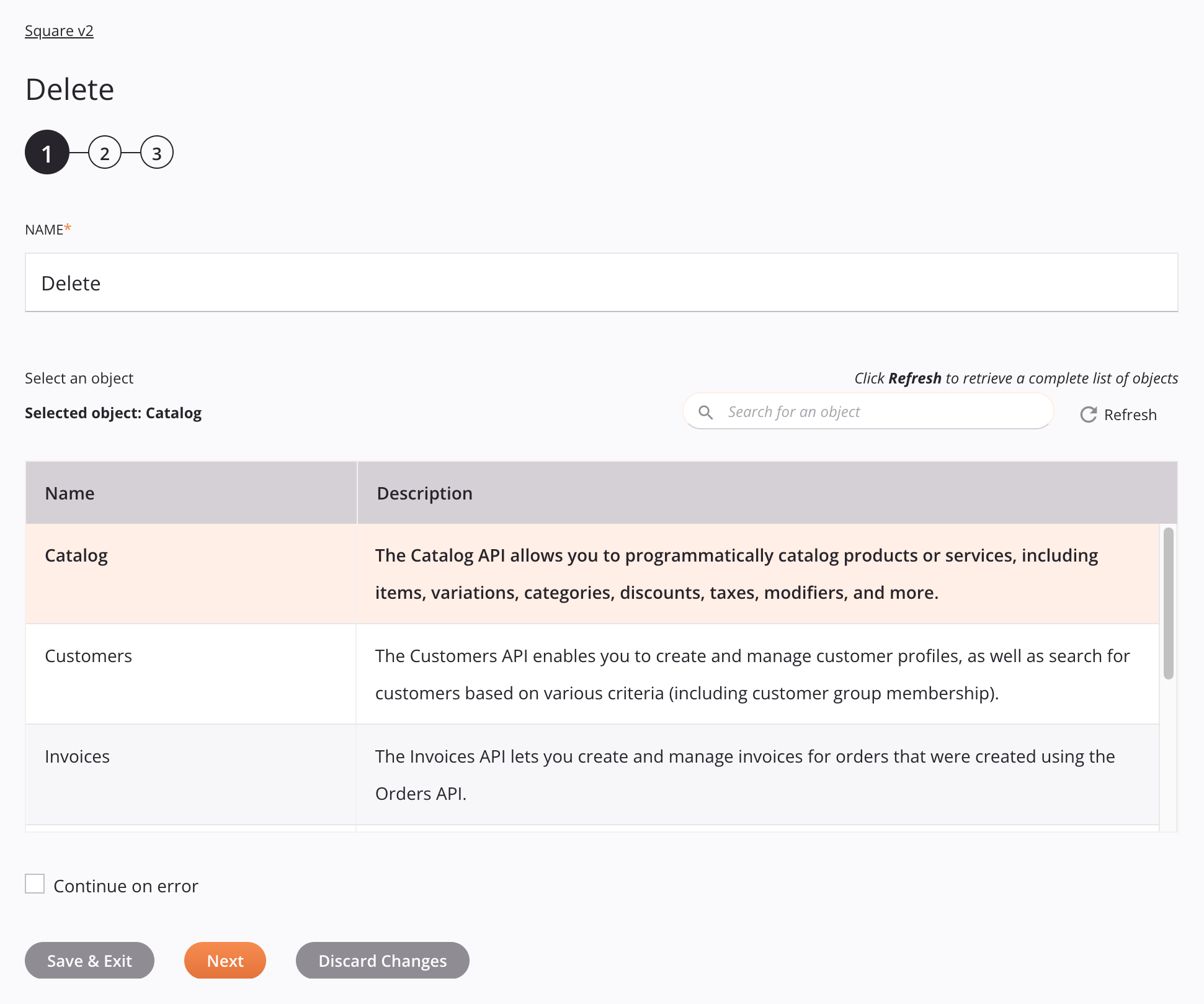Click Save & Exit button
Image resolution: width=1204 pixels, height=1004 pixels.
coord(89,960)
